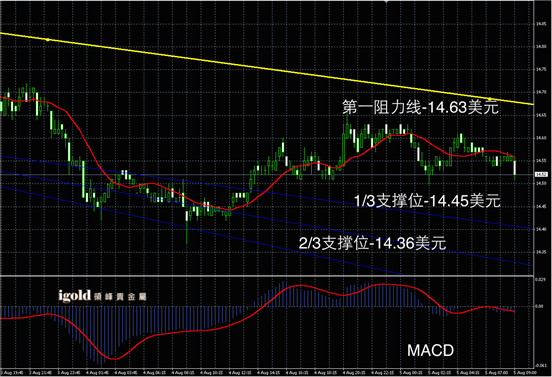Select the yellow descending resistance trendline

tap(266, 69)
